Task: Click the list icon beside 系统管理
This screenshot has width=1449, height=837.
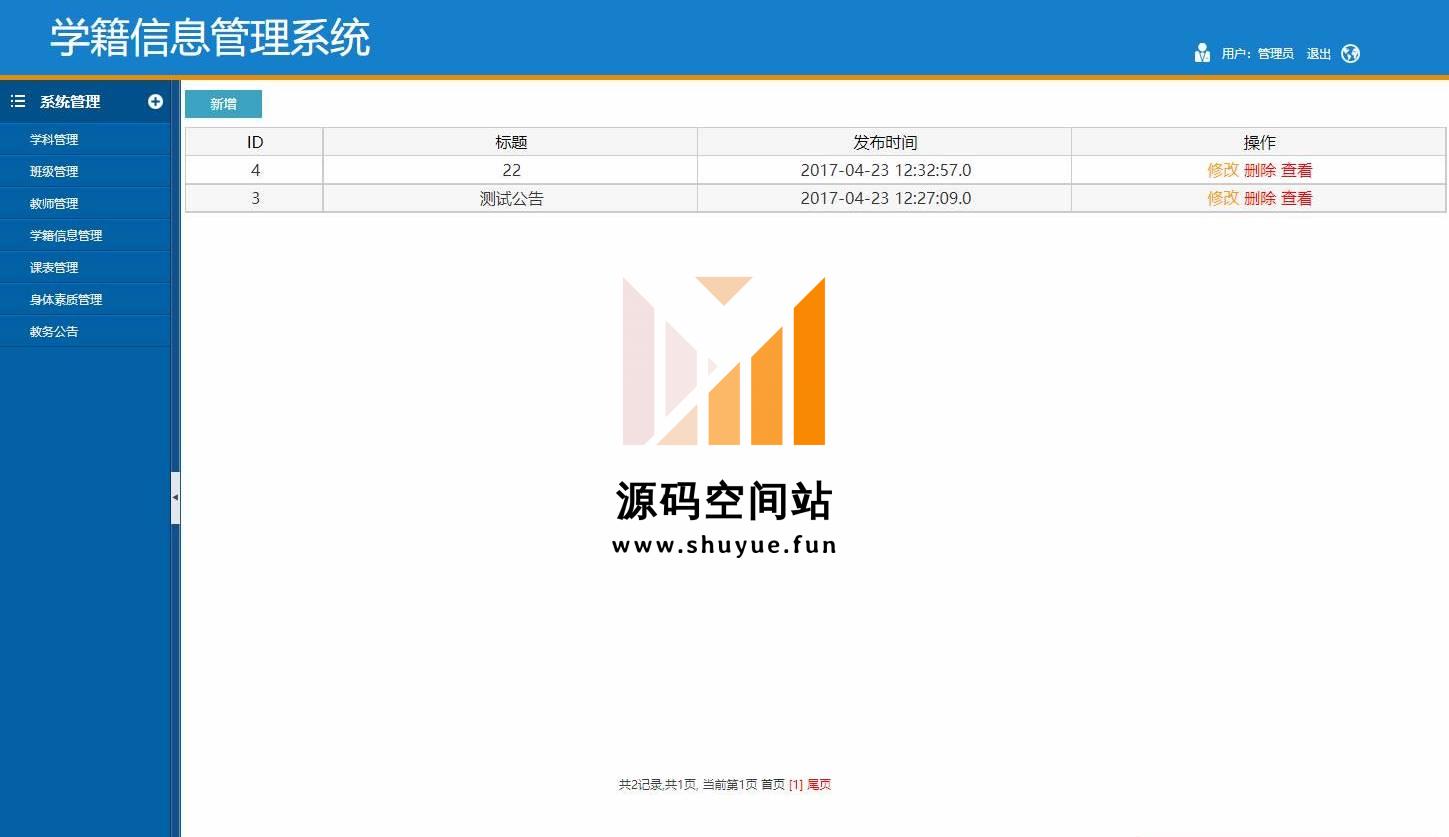Action: [x=17, y=101]
